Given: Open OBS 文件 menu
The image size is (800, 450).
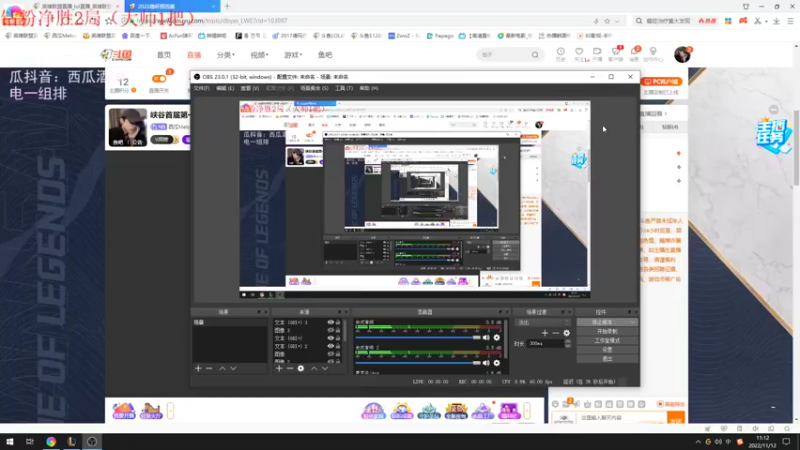Looking at the screenshot, I should pos(202,88).
